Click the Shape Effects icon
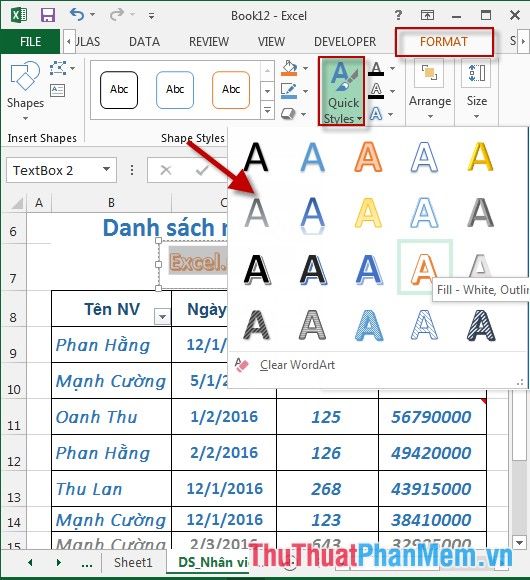The width and height of the screenshot is (530, 580). 288,114
